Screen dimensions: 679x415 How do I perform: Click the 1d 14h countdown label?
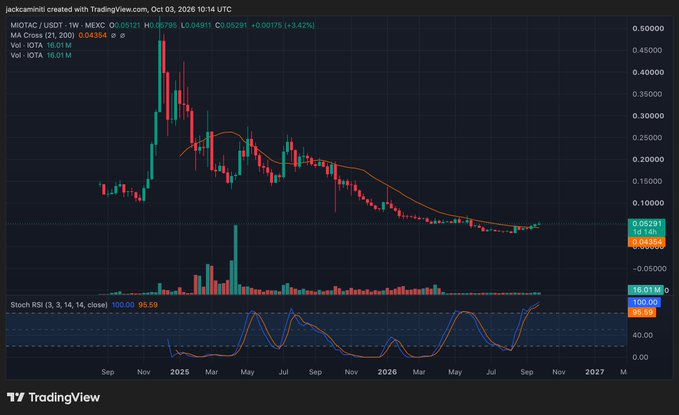coord(645,232)
